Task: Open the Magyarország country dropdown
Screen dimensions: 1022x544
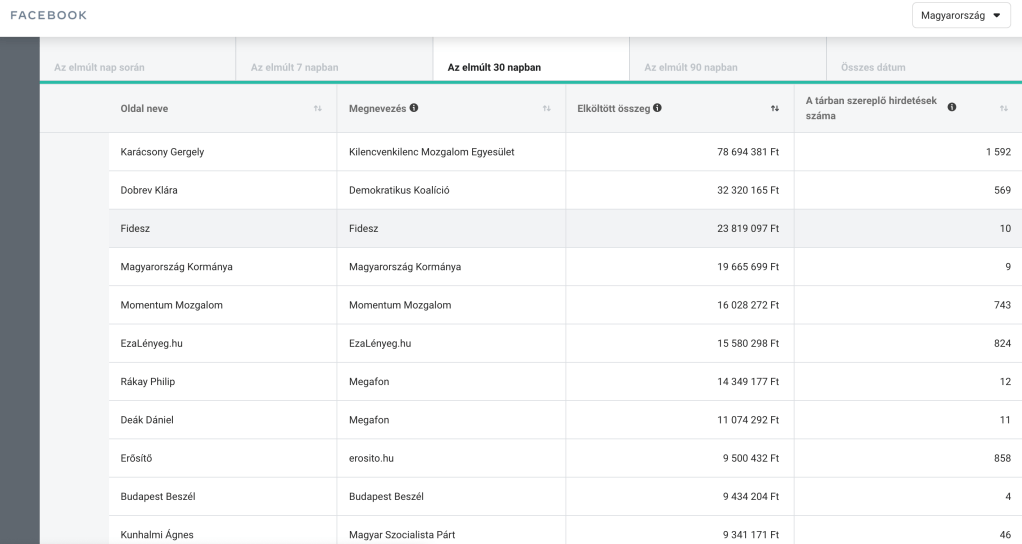Action: tap(960, 16)
